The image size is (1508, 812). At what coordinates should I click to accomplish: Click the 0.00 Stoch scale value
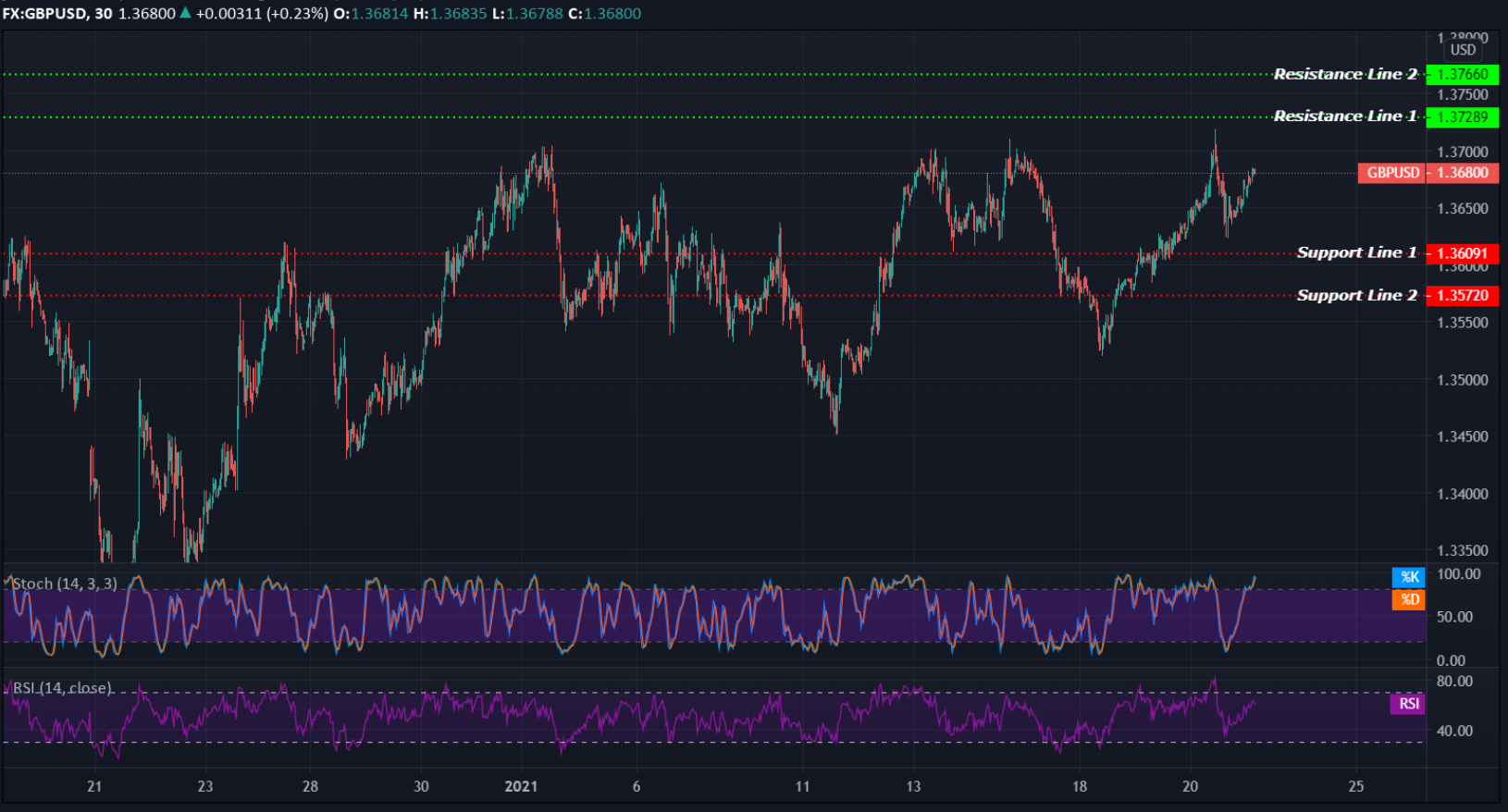click(1451, 660)
